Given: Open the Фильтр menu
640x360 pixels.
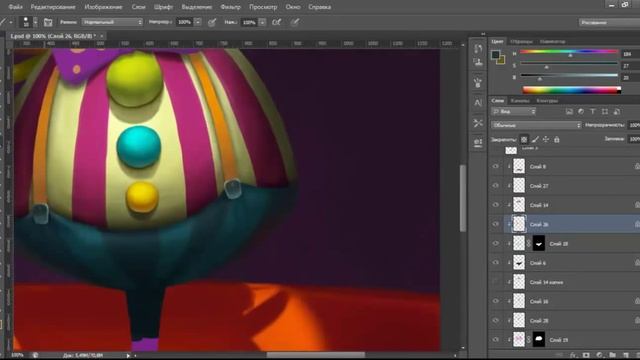Looking at the screenshot, I should 230,7.
